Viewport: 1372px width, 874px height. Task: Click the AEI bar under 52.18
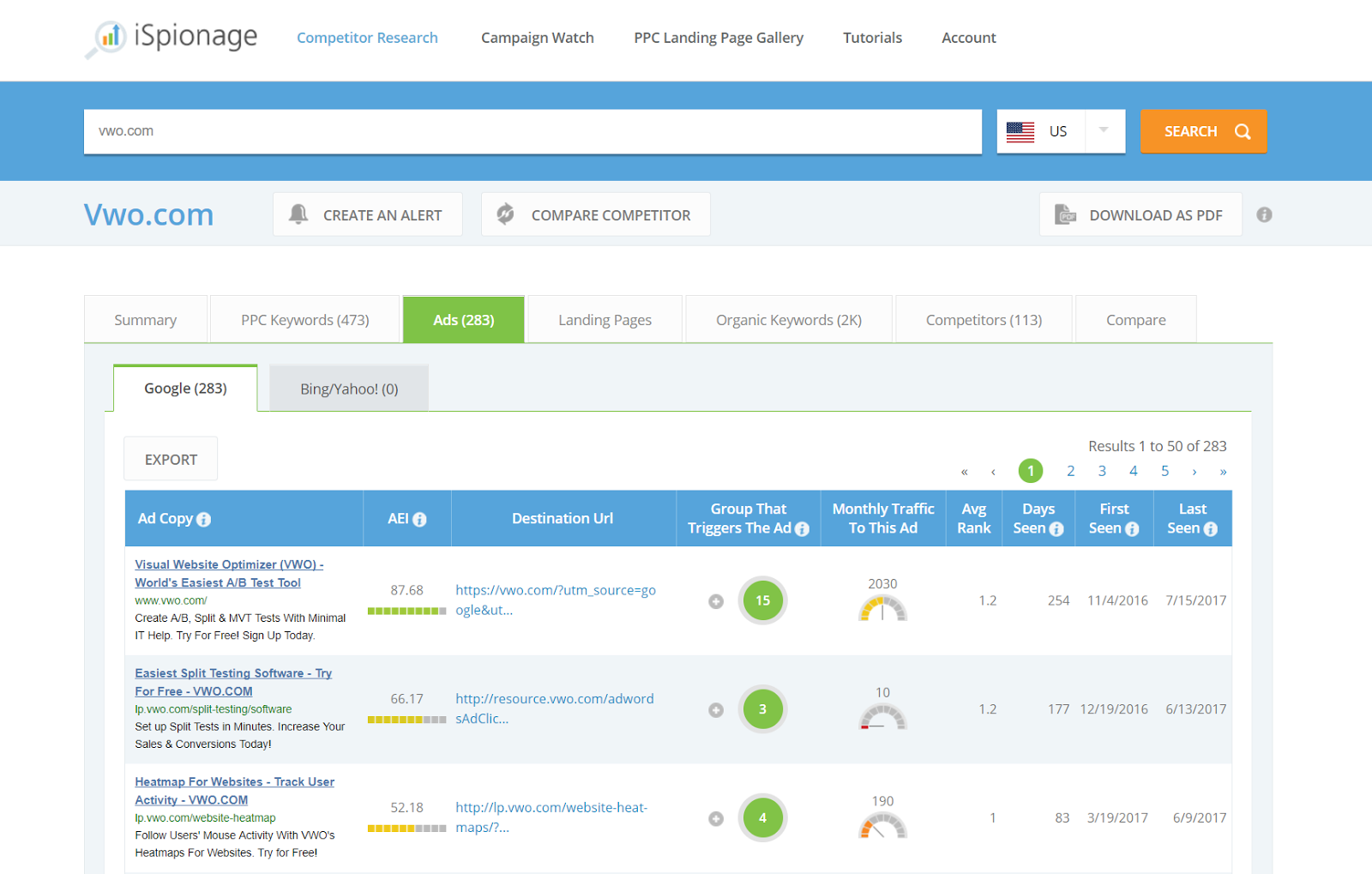tap(407, 829)
